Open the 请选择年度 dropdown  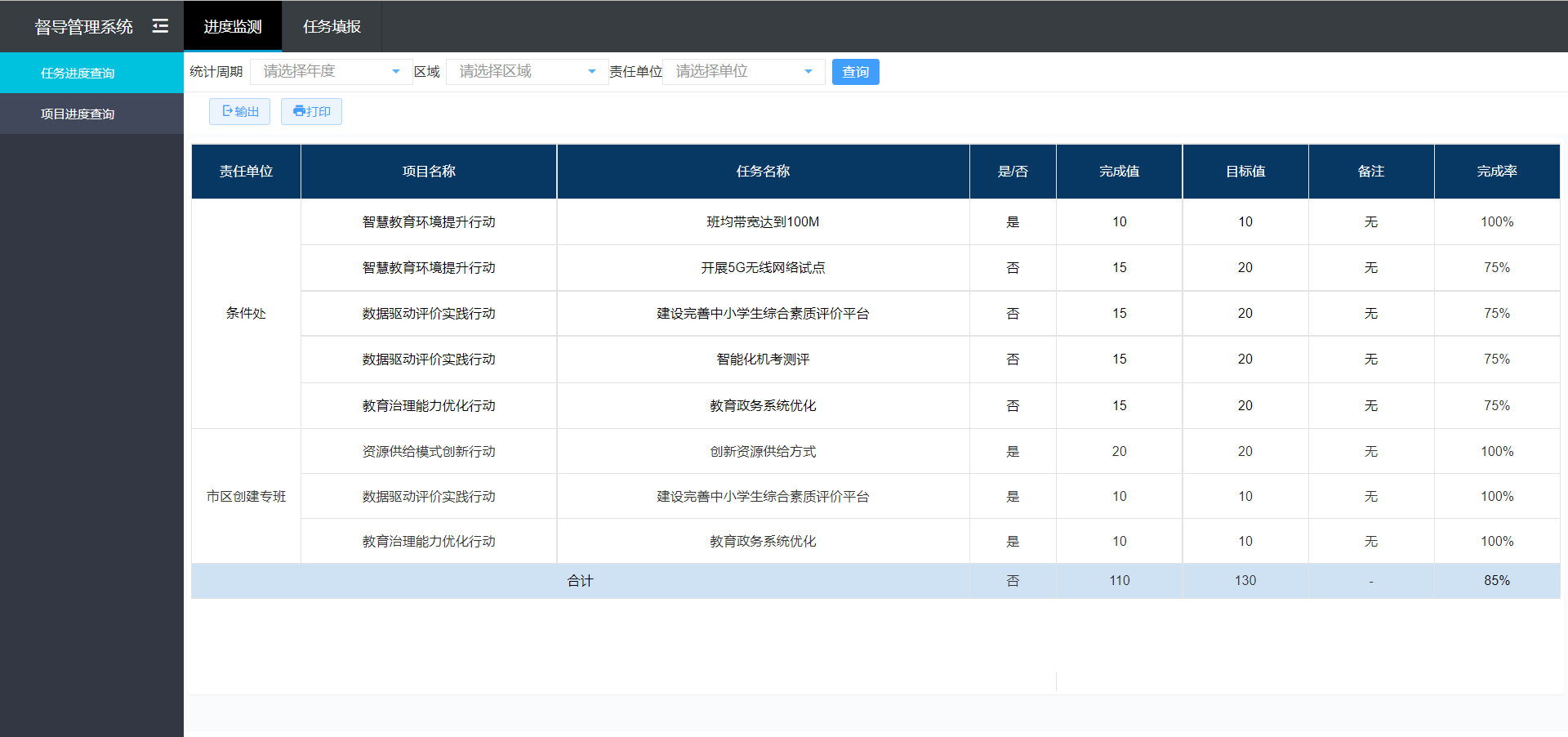coord(331,71)
